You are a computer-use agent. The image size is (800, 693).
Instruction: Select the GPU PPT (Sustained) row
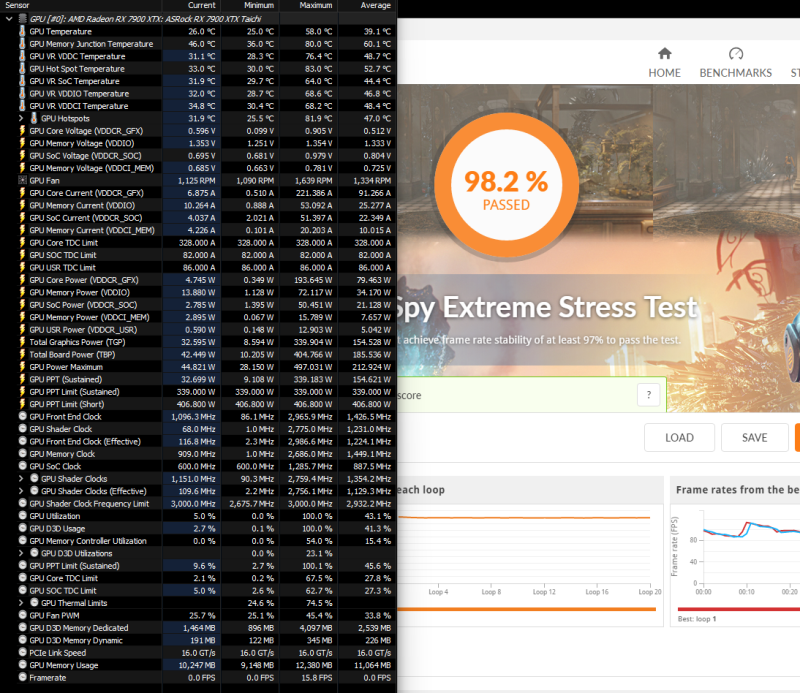198,379
